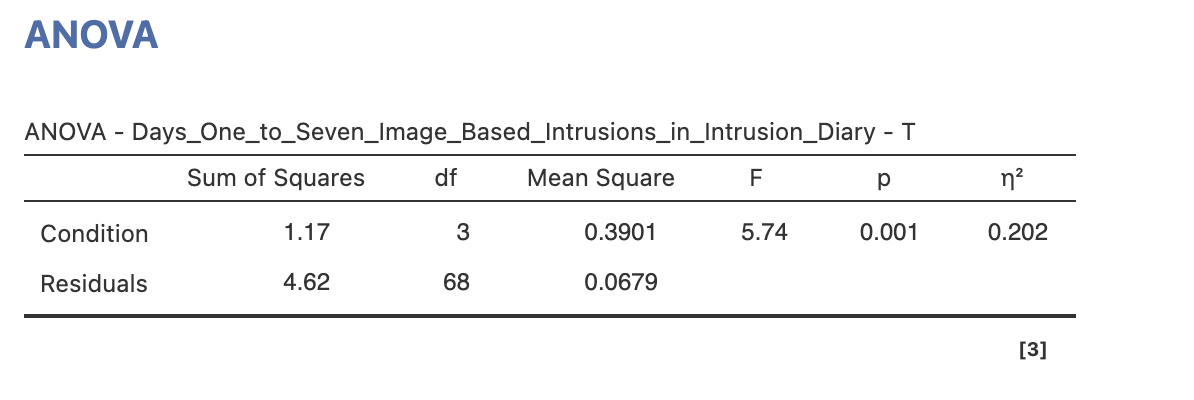The width and height of the screenshot is (1194, 400).
Task: Click the F value 5.74
Action: coord(765,232)
